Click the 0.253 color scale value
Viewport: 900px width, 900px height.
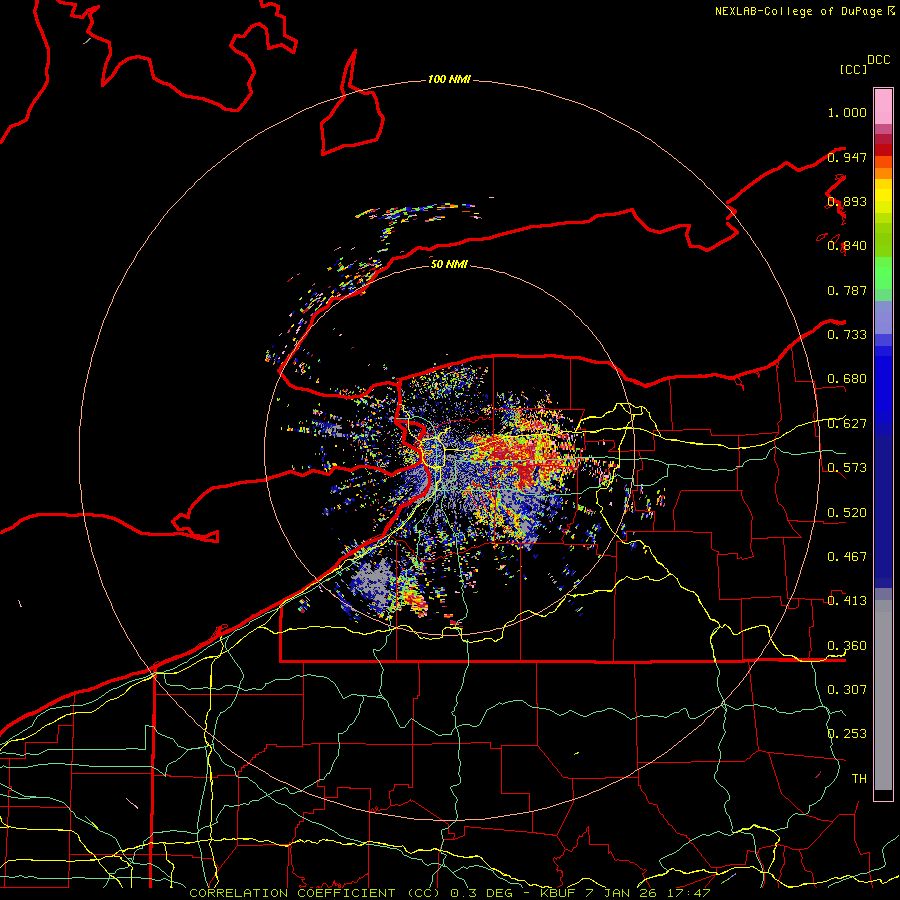click(x=847, y=734)
